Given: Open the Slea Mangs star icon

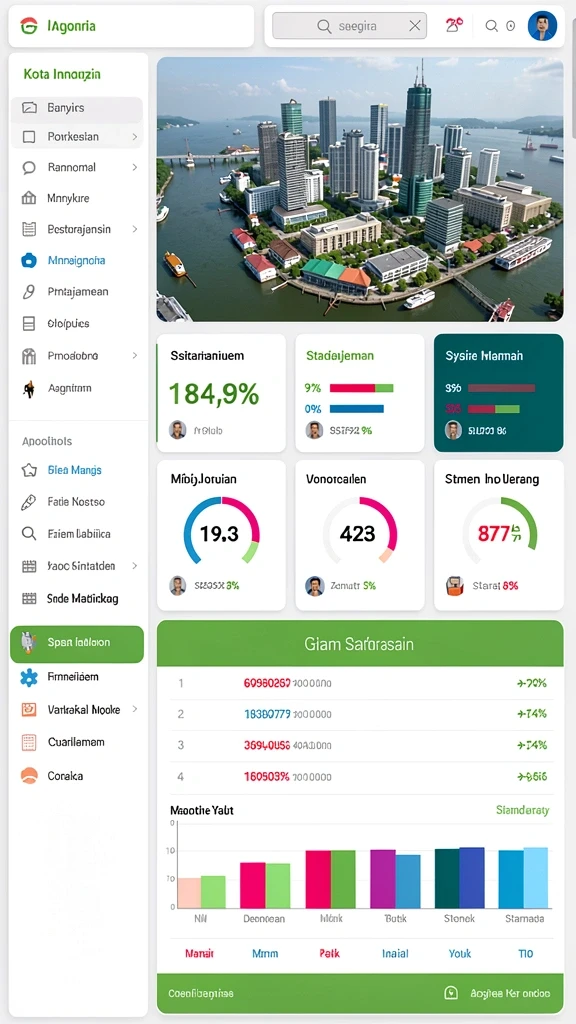Looking at the screenshot, I should 29,470.
